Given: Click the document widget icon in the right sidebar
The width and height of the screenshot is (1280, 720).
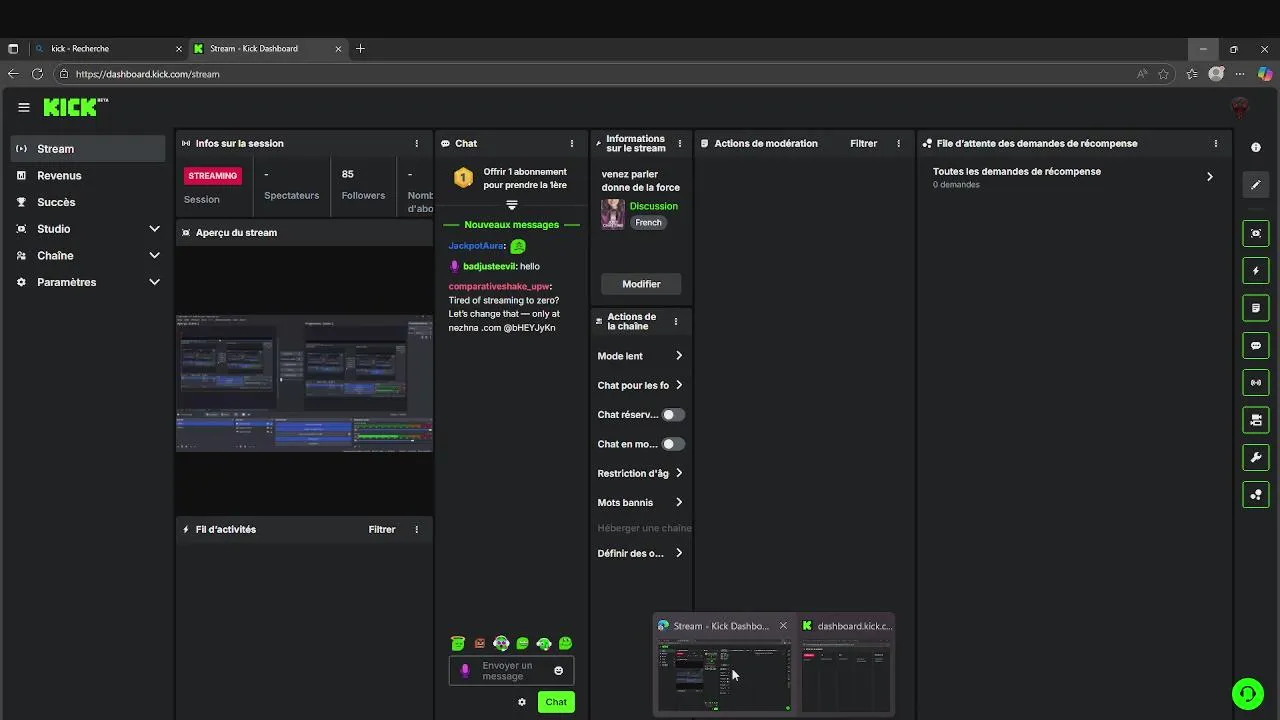Looking at the screenshot, I should [1256, 308].
